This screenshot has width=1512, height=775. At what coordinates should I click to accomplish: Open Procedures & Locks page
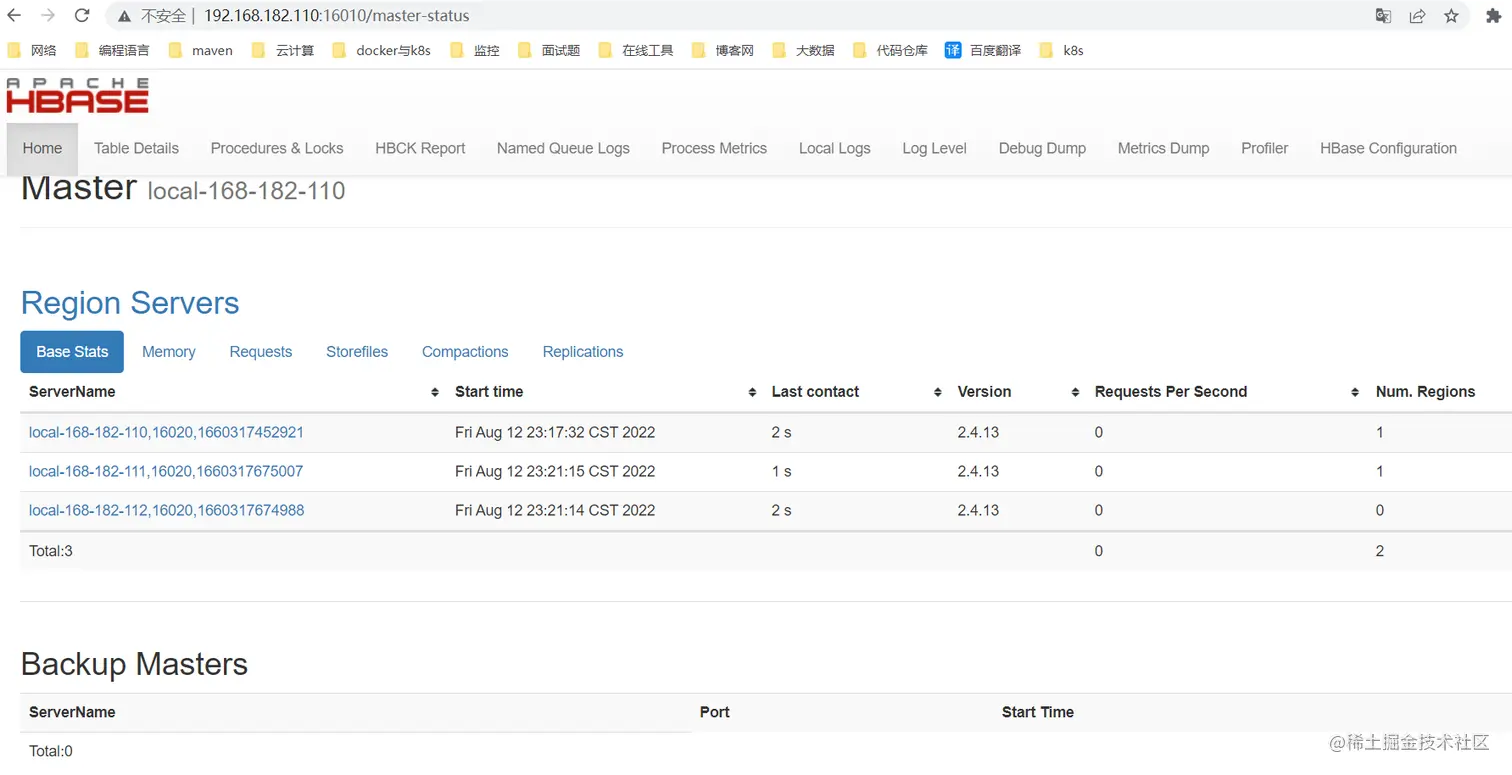(277, 148)
